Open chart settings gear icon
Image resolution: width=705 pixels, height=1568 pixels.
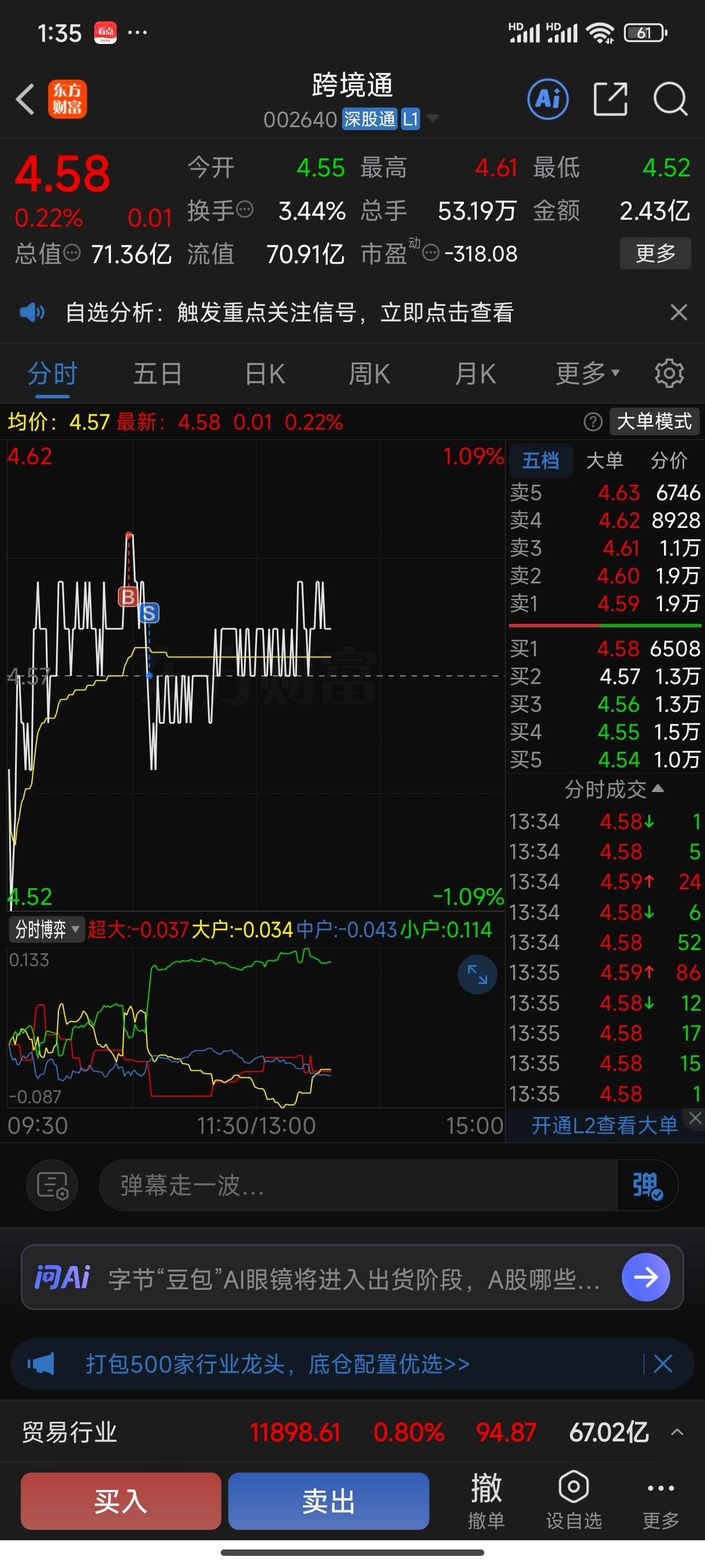[x=669, y=373]
